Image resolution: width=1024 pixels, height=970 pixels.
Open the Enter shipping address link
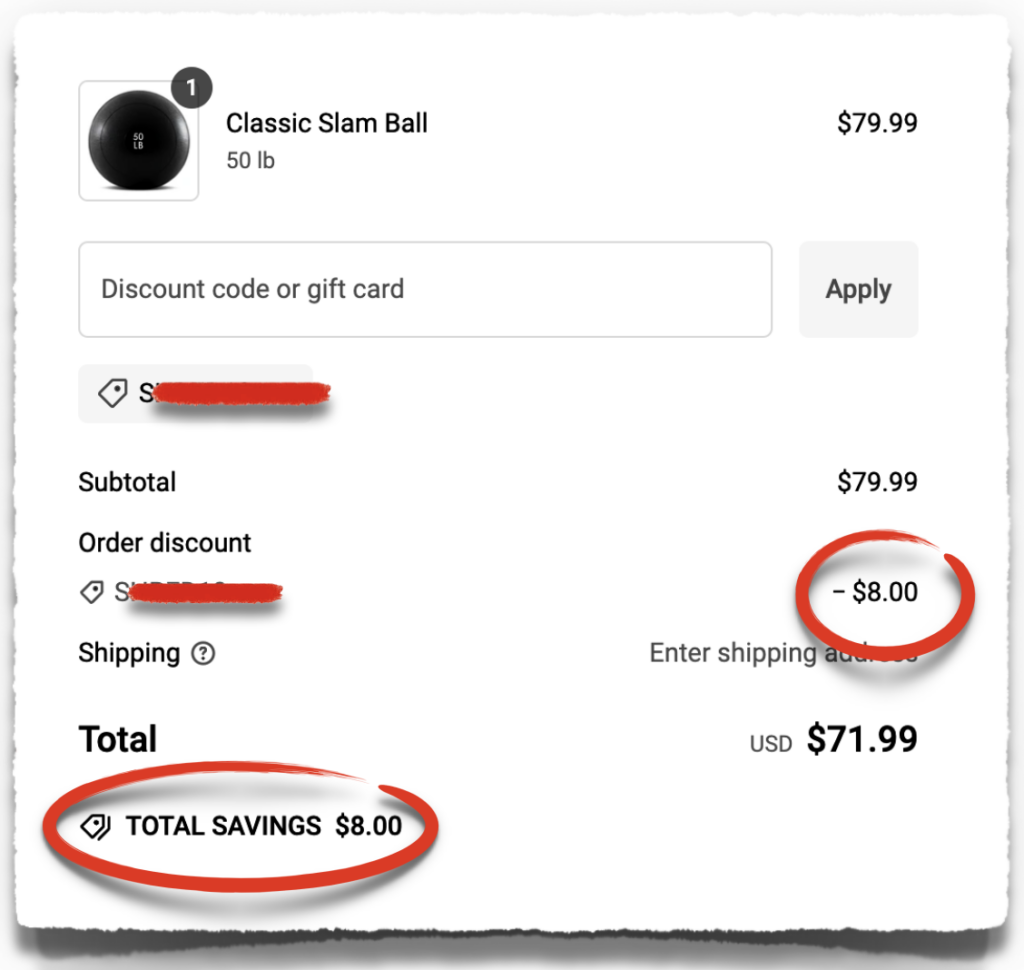tap(785, 652)
